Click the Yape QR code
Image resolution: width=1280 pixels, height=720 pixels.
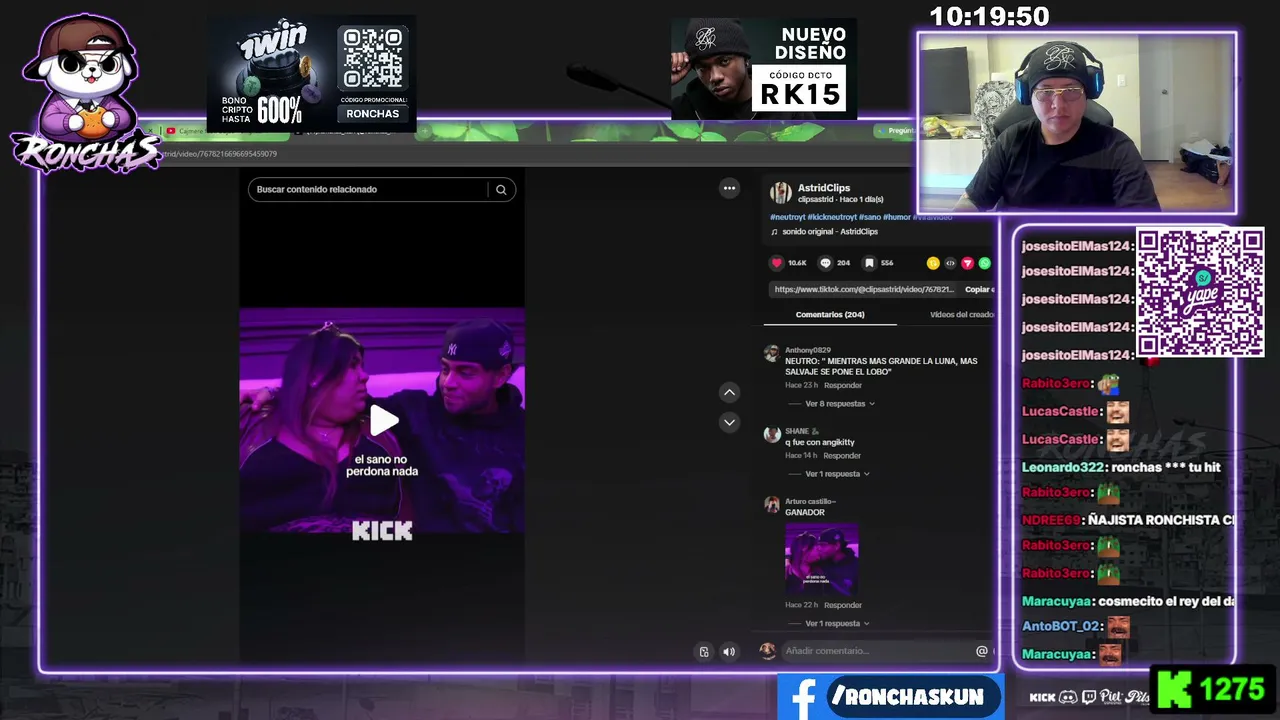pyautogui.click(x=1200, y=292)
